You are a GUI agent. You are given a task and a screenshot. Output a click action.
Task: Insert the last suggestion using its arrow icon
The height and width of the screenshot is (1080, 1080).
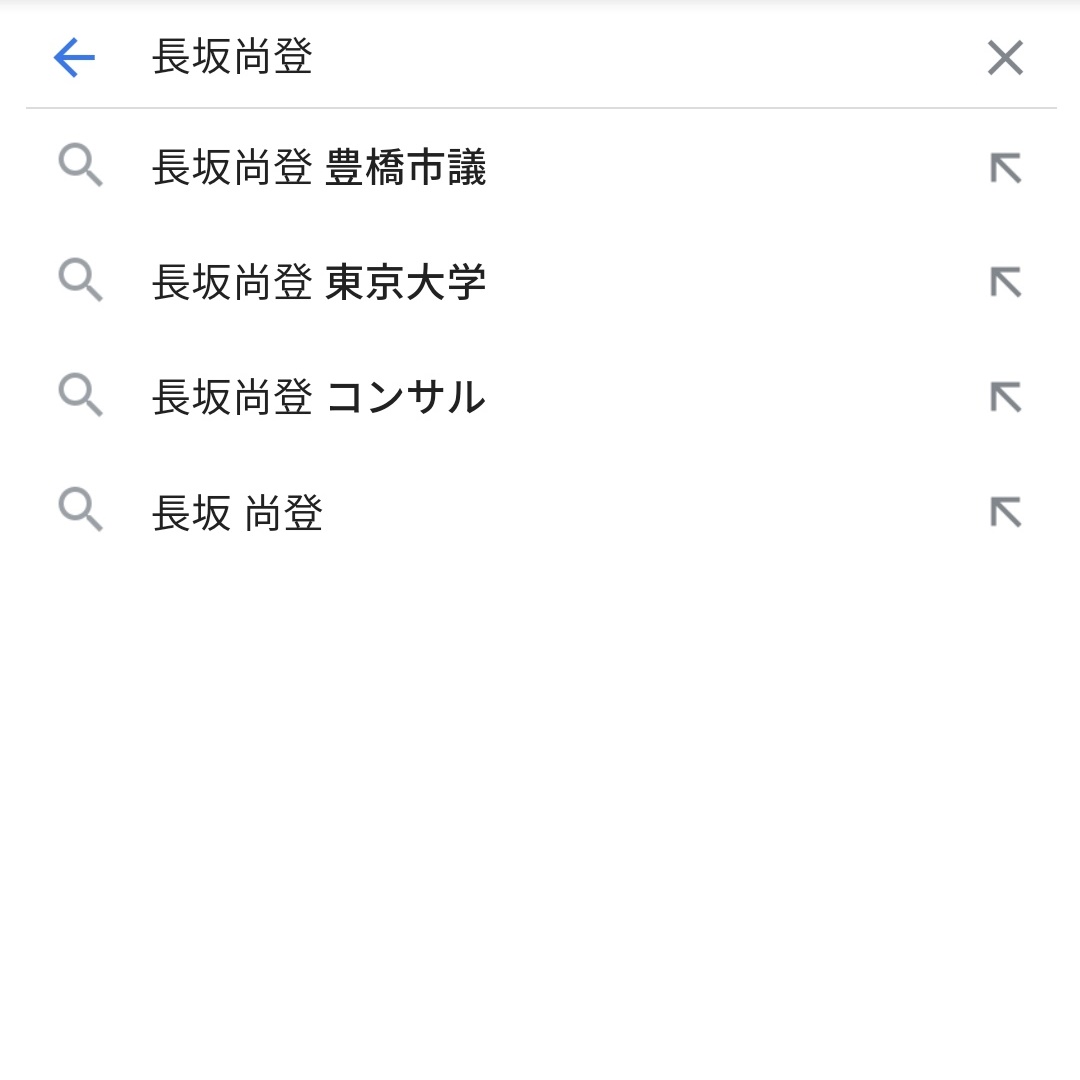[x=1006, y=512]
